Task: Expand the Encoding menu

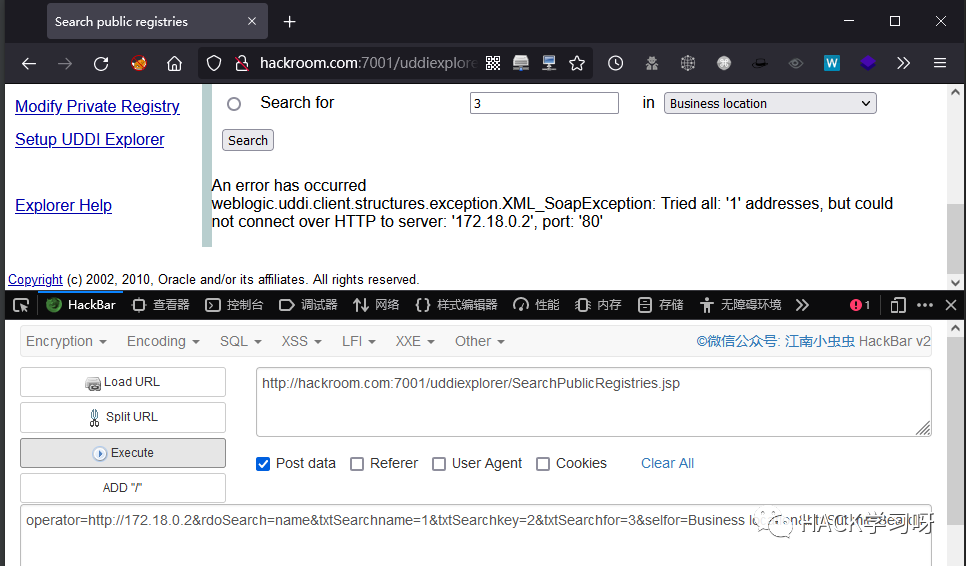Action: 163,341
